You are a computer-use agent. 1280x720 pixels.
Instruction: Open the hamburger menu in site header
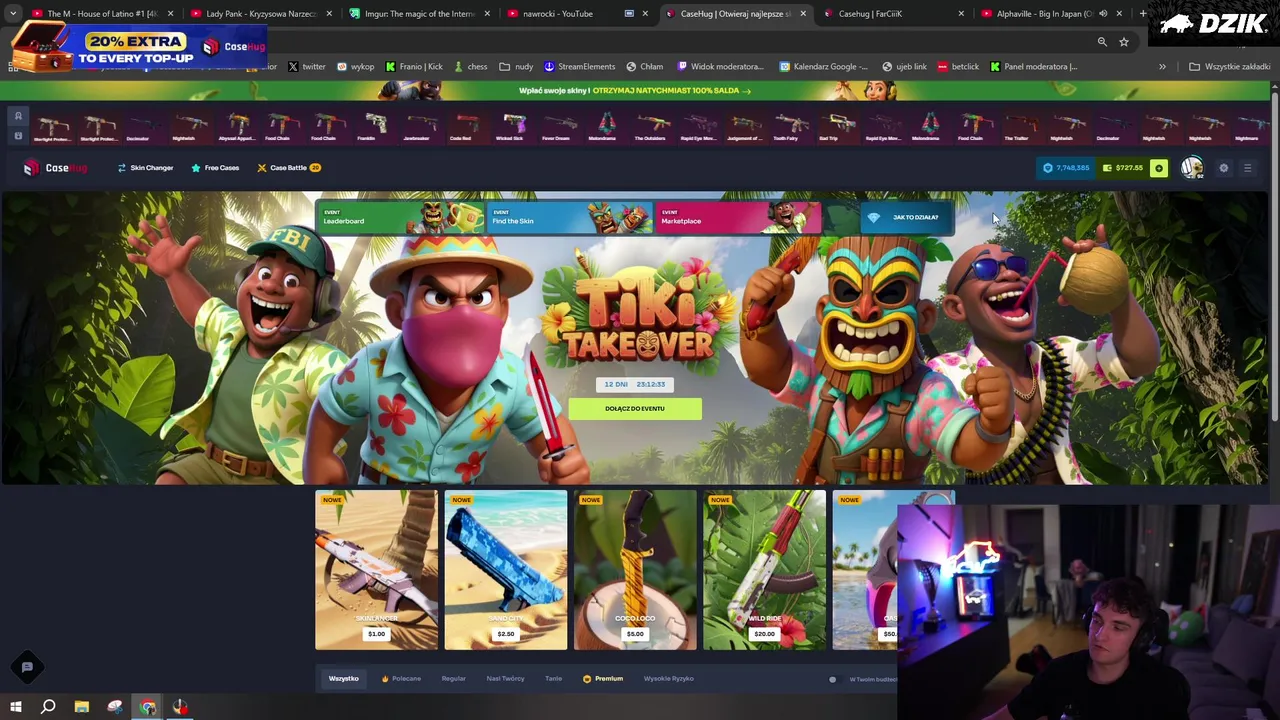1247,168
